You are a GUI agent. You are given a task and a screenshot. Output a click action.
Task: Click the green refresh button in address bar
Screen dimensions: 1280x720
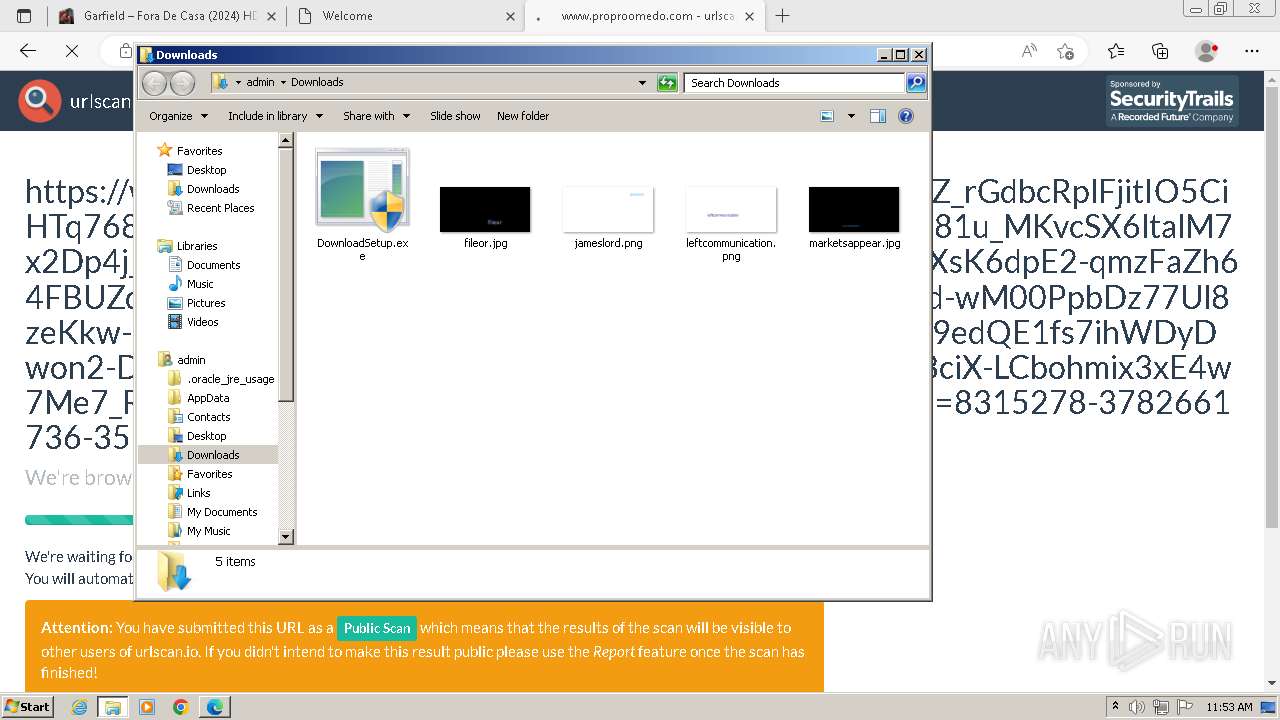pos(667,83)
